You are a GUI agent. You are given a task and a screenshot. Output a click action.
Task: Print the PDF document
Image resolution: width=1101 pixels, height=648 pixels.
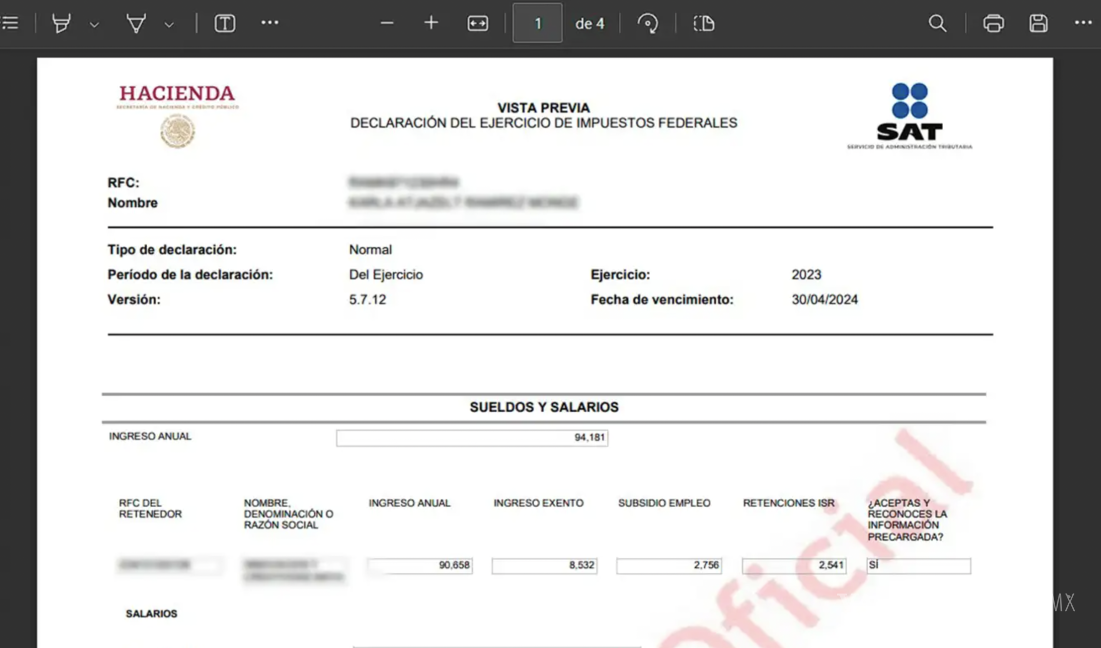(x=993, y=23)
